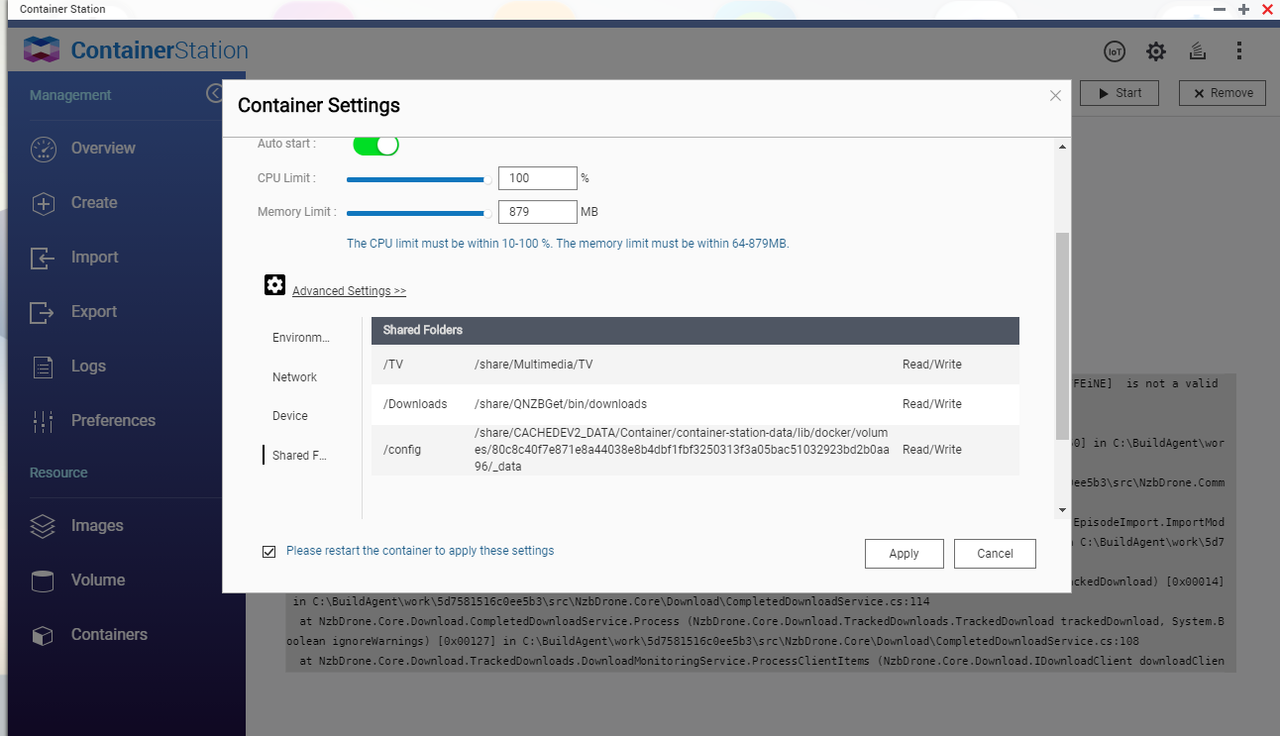Switch to the Network tab
The width and height of the screenshot is (1280, 736).
294,377
